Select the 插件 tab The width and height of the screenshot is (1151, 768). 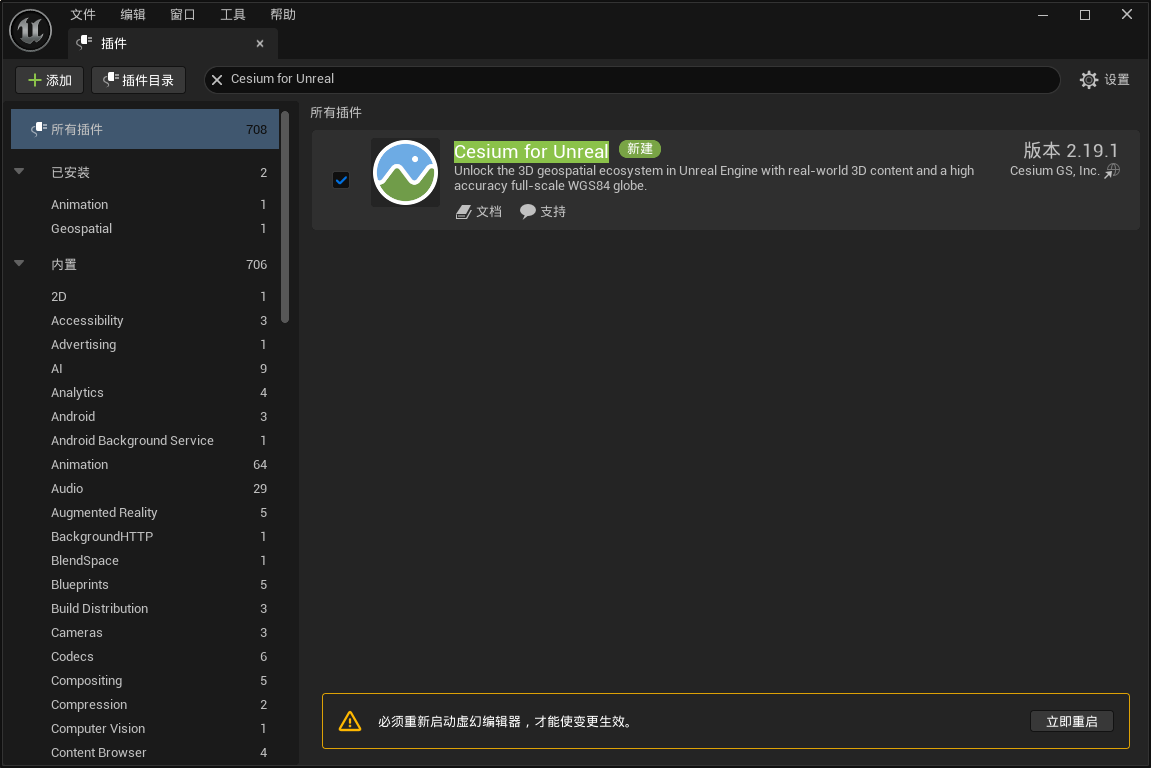coord(173,43)
